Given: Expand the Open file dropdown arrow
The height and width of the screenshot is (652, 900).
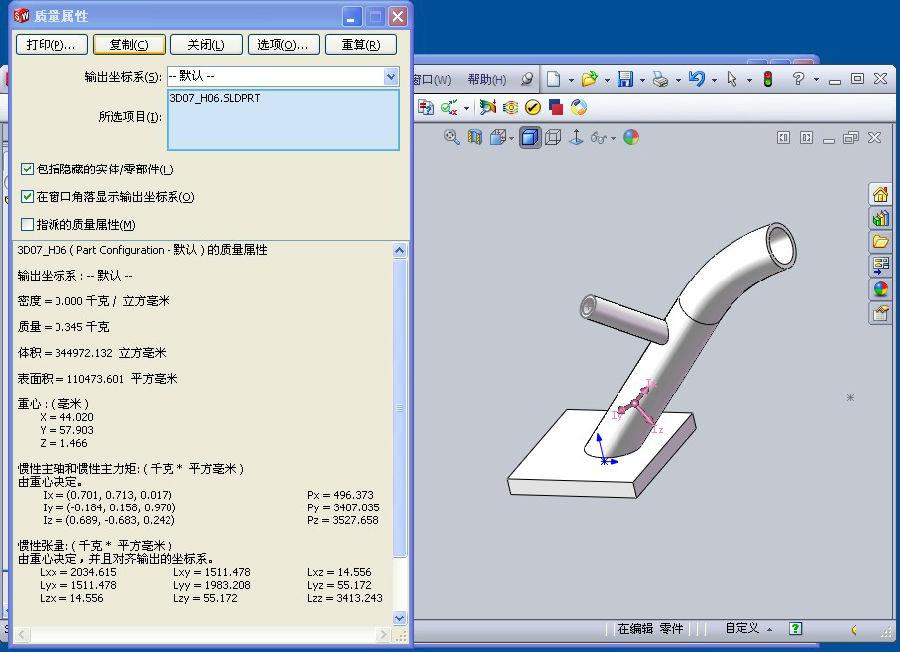Looking at the screenshot, I should (606, 80).
